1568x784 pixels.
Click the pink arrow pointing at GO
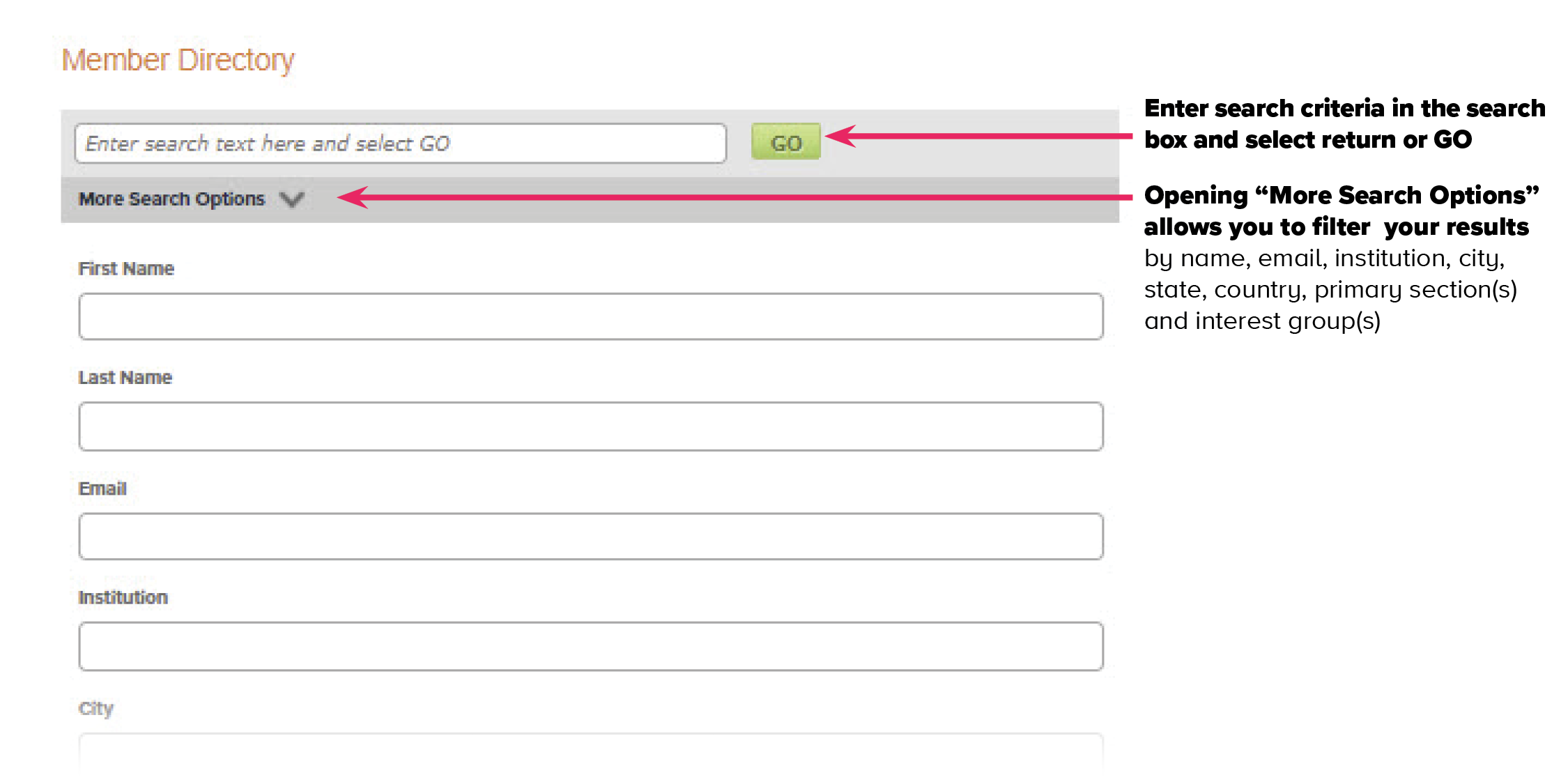976,136
